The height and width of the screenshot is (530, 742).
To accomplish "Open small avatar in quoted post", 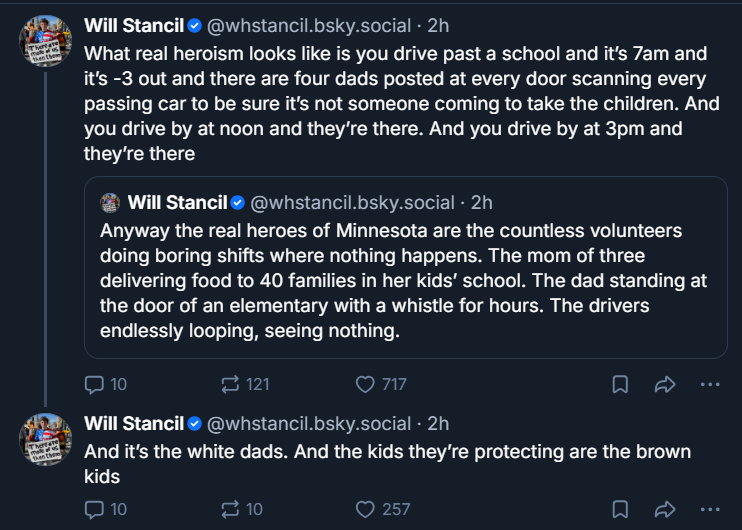I will [111, 203].
